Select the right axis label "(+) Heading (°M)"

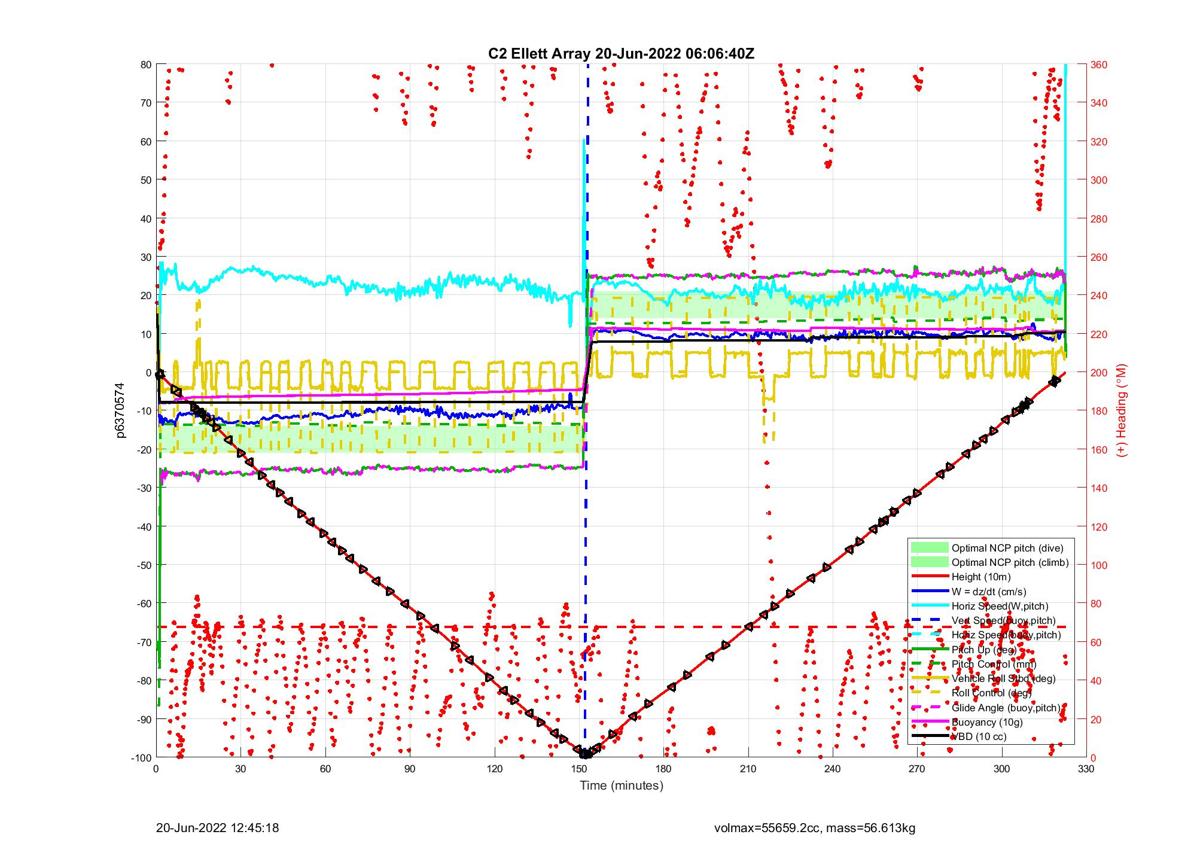1121,411
